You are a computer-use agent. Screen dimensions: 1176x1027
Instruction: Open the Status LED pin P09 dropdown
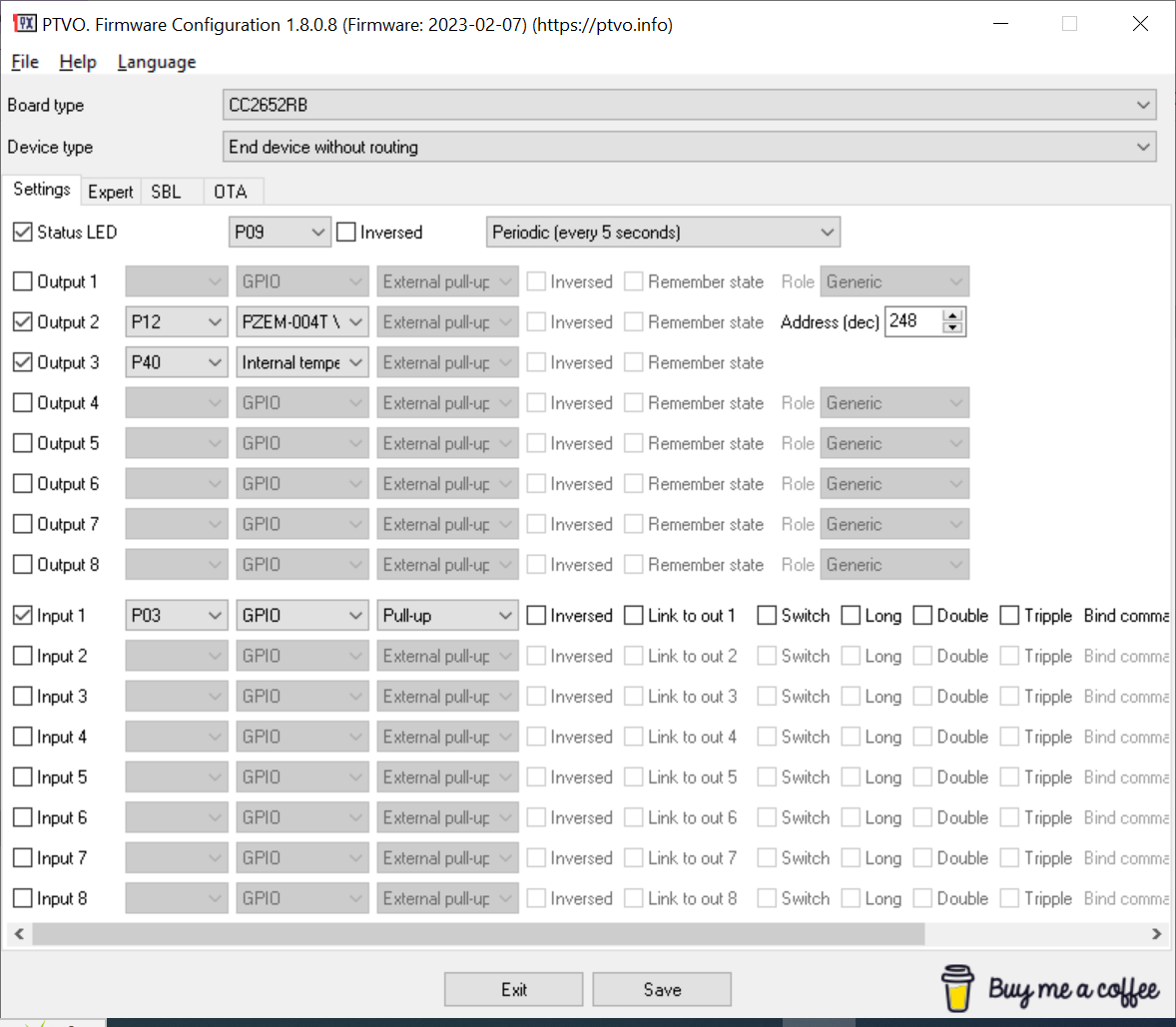tap(280, 233)
